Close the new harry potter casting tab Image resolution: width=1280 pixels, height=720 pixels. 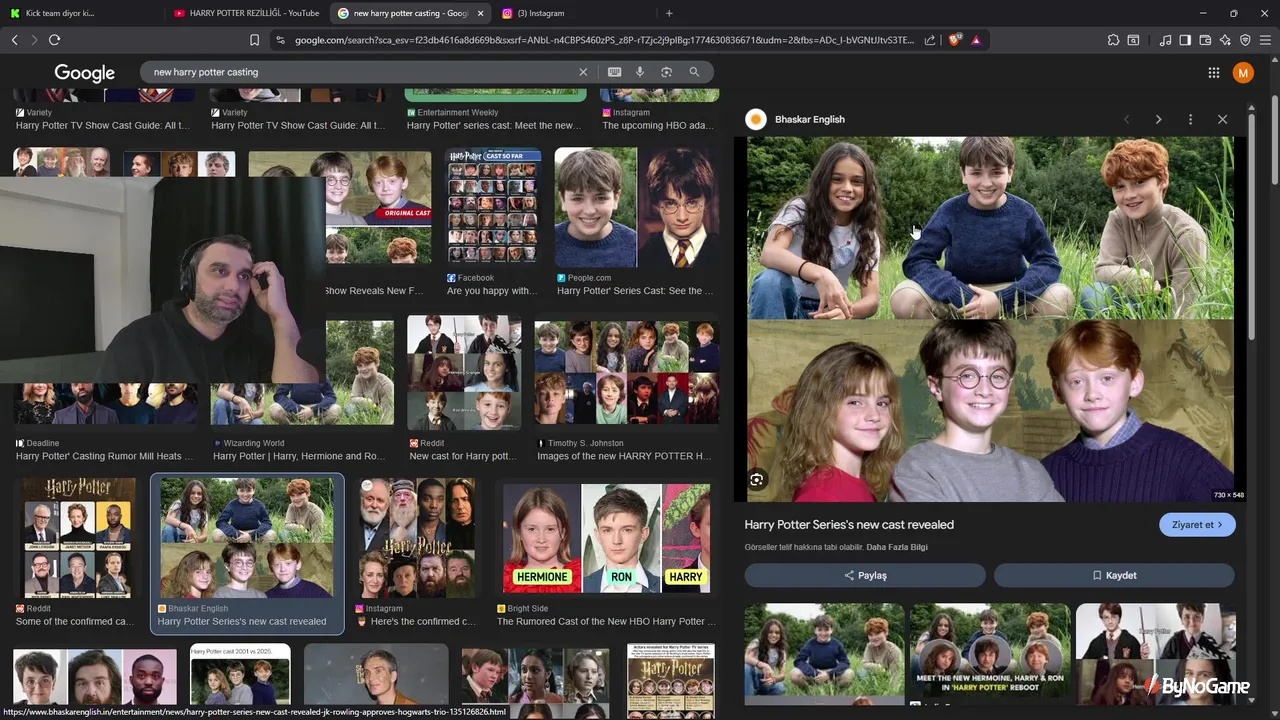pos(480,13)
